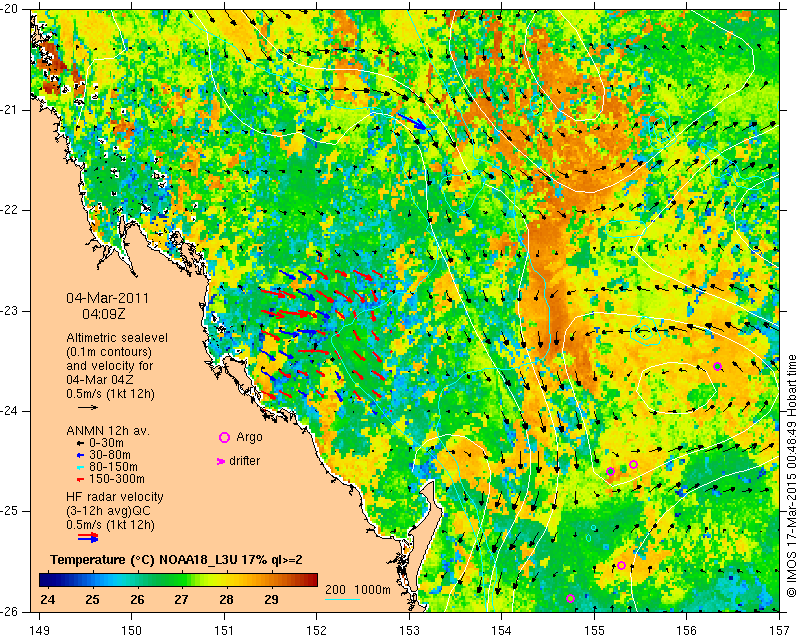The width and height of the screenshot is (800, 640).
Task: Click the Temperature (°C) NOAA18_L3U title
Action: click(x=177, y=559)
